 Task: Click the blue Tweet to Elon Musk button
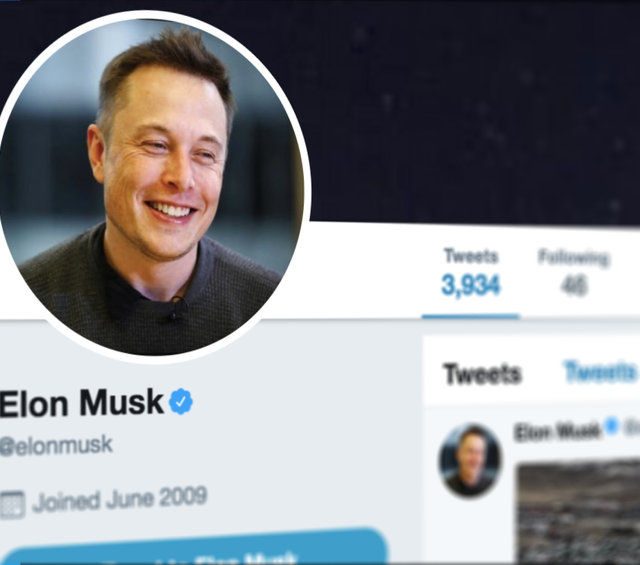pyautogui.click(x=194, y=547)
